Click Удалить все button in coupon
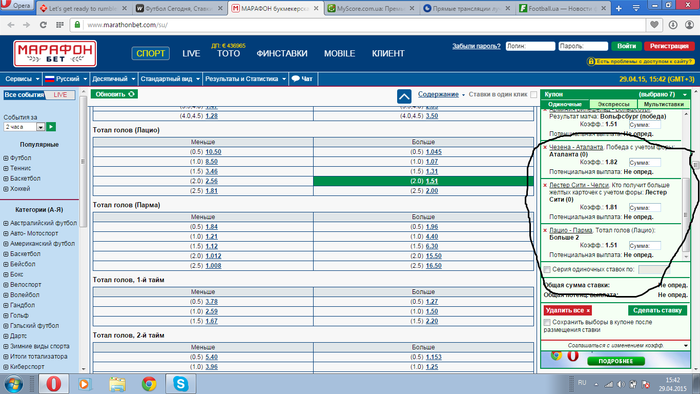Screen dimensions: 700x394 coord(567,310)
